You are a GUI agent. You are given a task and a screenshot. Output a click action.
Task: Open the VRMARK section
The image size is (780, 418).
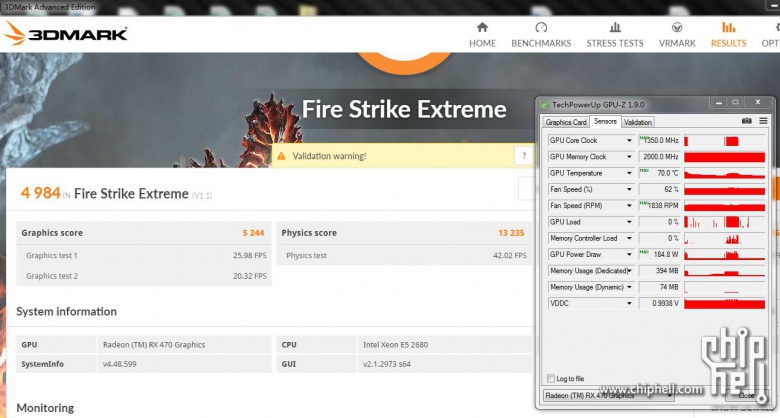click(677, 35)
